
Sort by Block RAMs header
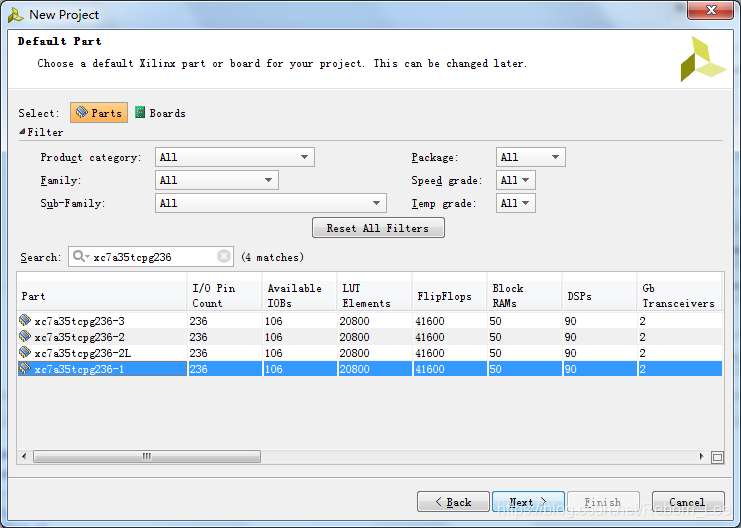pos(525,296)
